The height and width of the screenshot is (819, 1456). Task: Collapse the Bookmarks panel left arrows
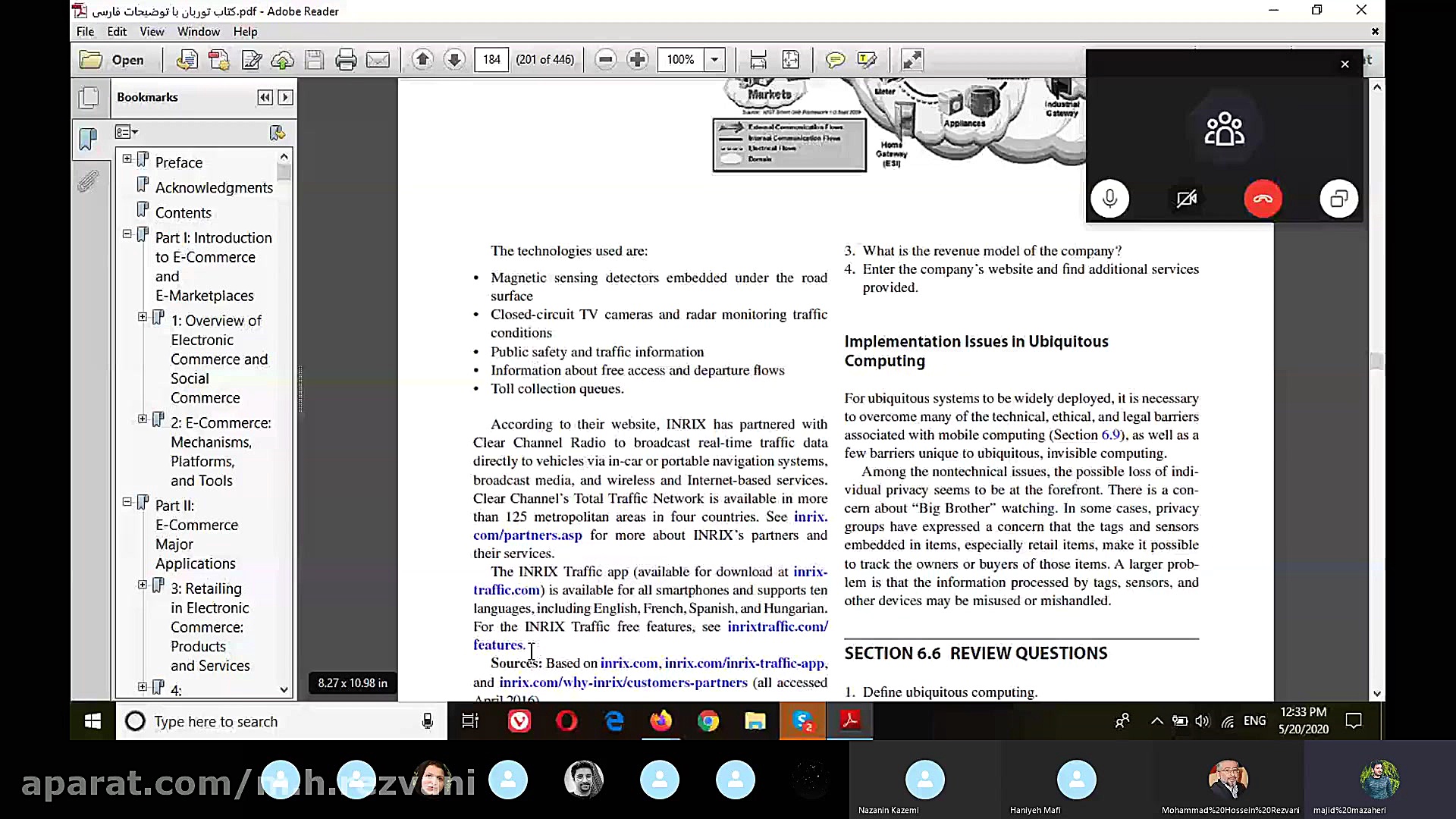[265, 97]
